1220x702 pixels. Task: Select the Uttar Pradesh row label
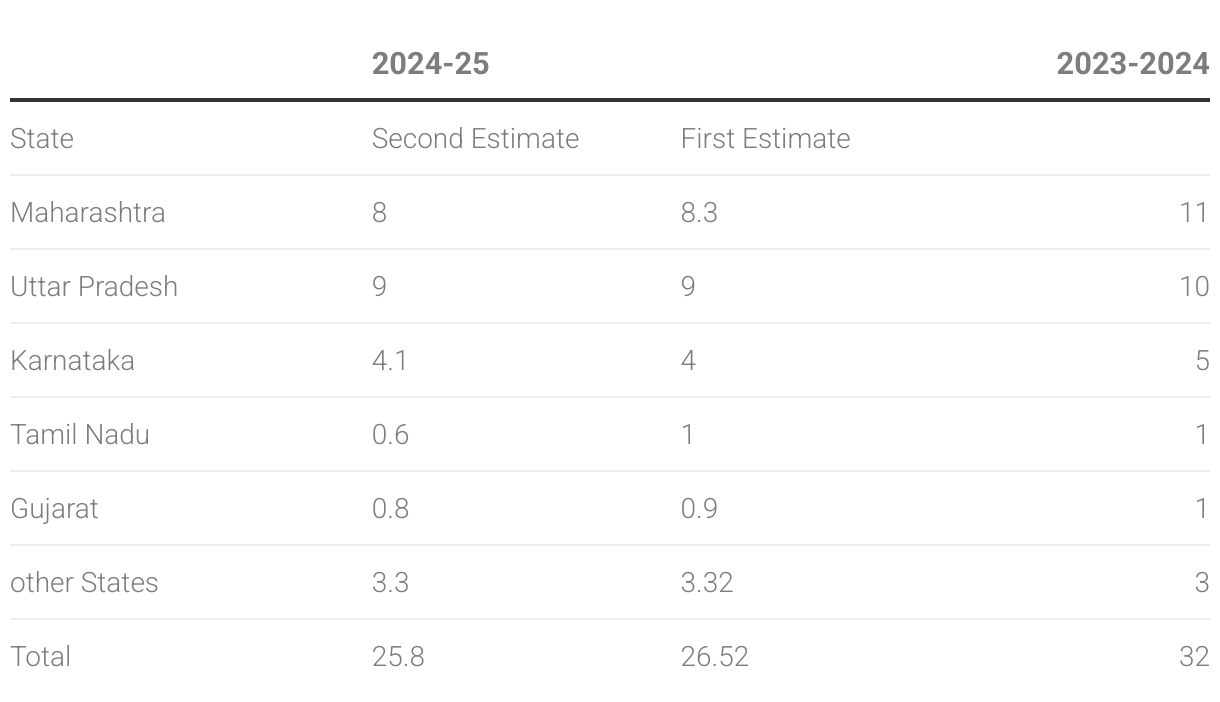click(94, 286)
